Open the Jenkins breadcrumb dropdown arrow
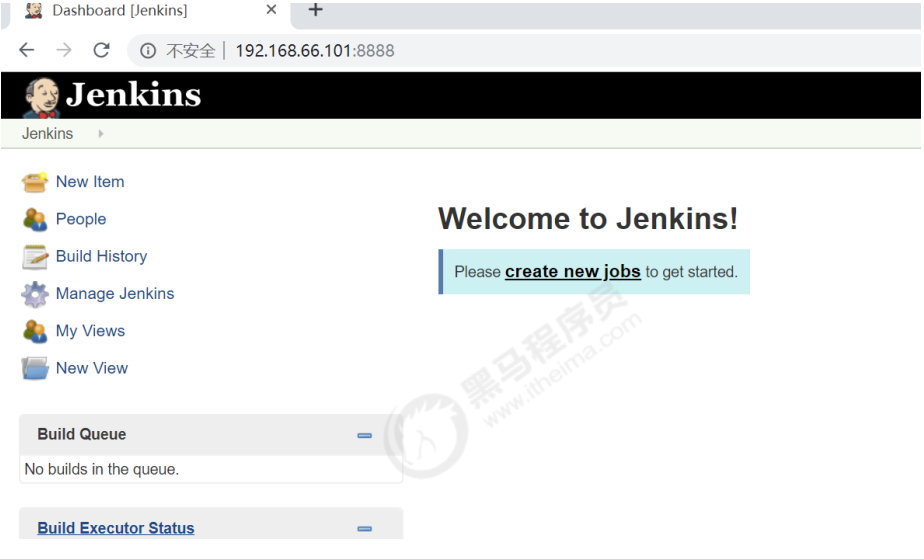 pos(101,134)
